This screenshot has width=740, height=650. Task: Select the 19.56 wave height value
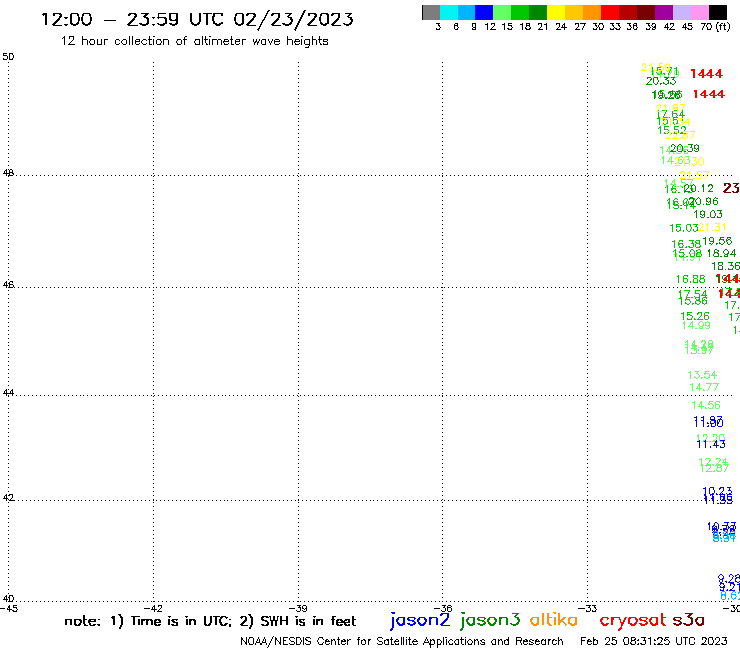(x=717, y=241)
